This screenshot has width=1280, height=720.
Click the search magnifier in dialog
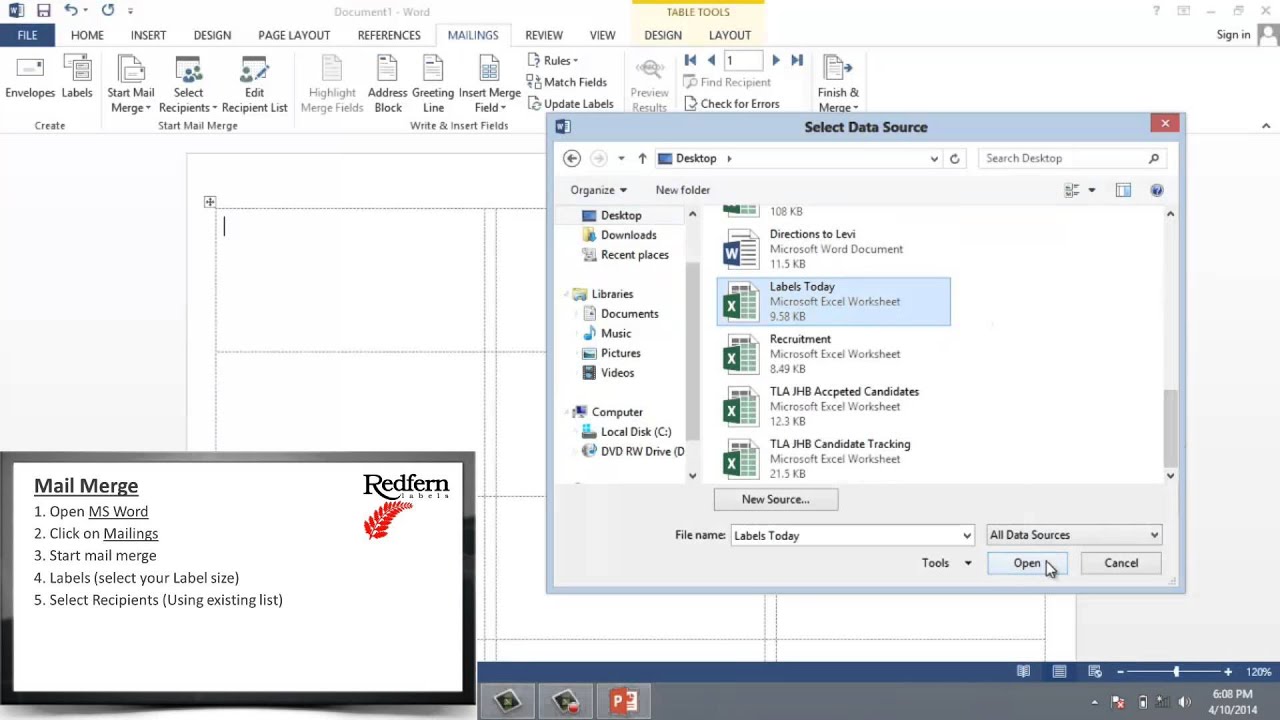tap(1153, 158)
